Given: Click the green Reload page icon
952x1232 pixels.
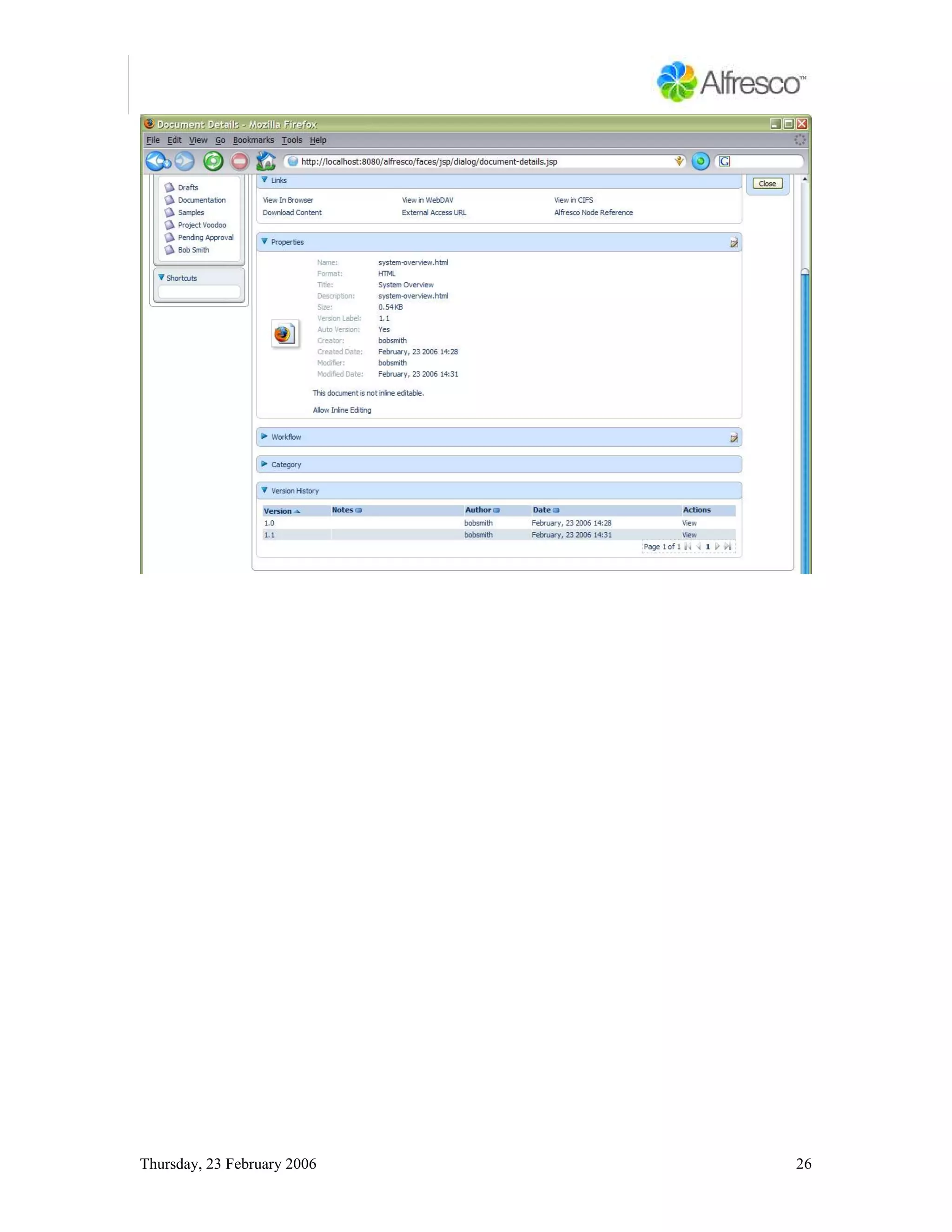Looking at the screenshot, I should [x=213, y=162].
